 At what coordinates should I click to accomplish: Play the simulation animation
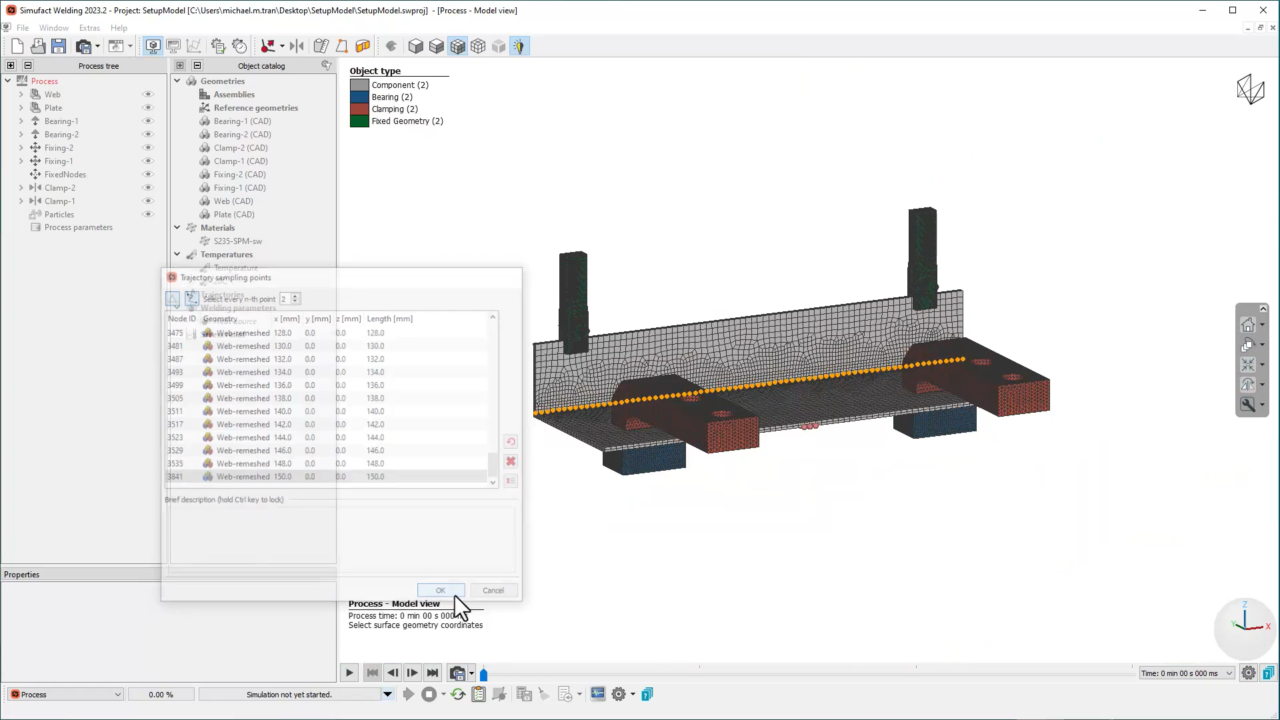coord(349,673)
